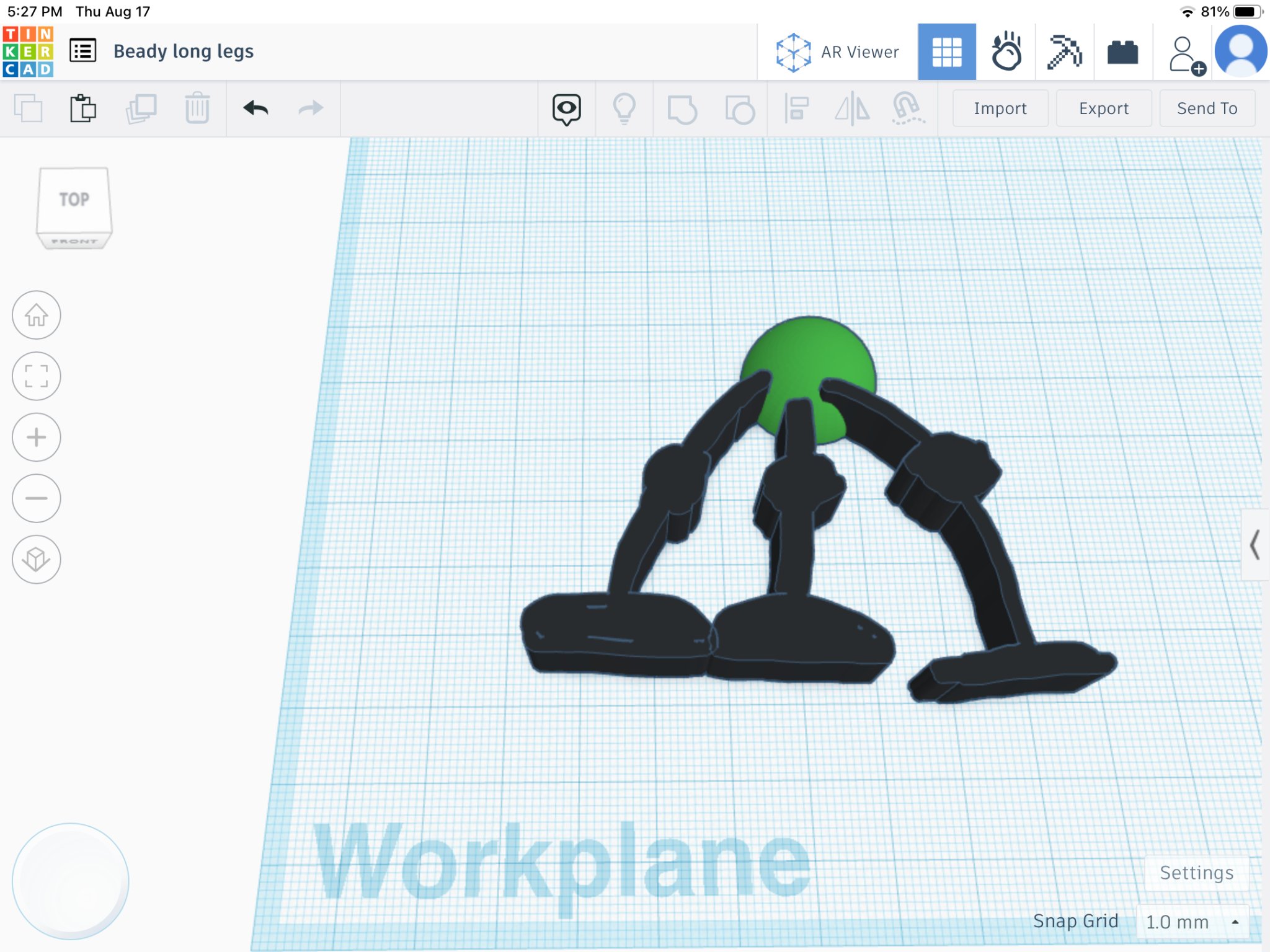Open the designs list icon
This screenshot has width=1270, height=952.
(82, 51)
